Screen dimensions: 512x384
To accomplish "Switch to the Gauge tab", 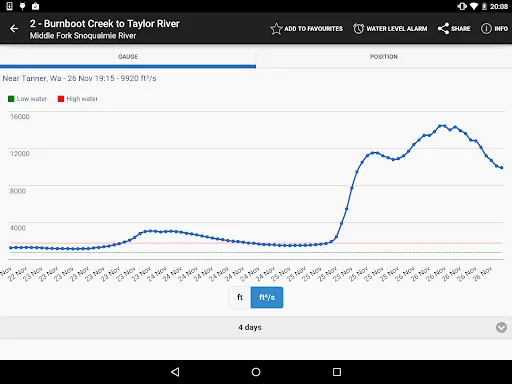I will coord(128,57).
